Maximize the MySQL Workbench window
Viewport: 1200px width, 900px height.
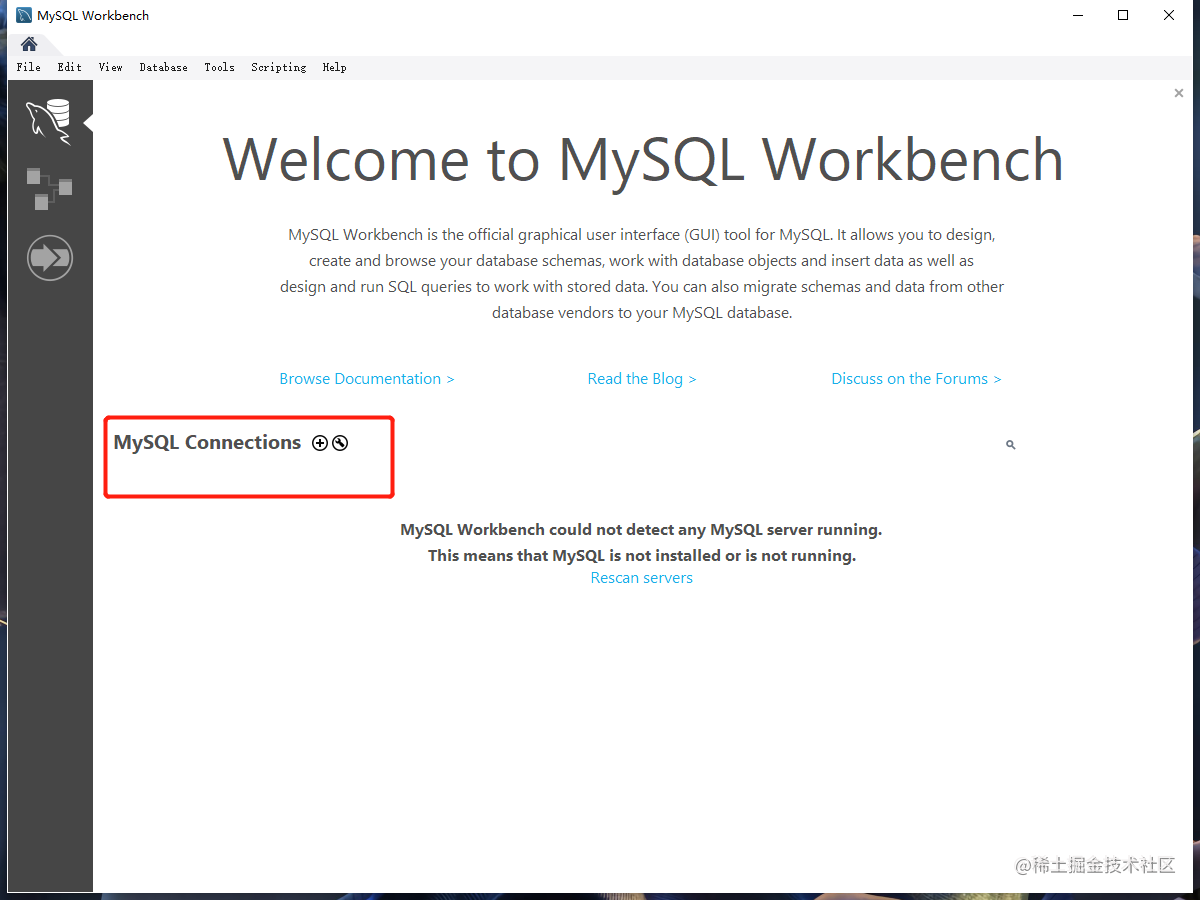[x=1123, y=15]
